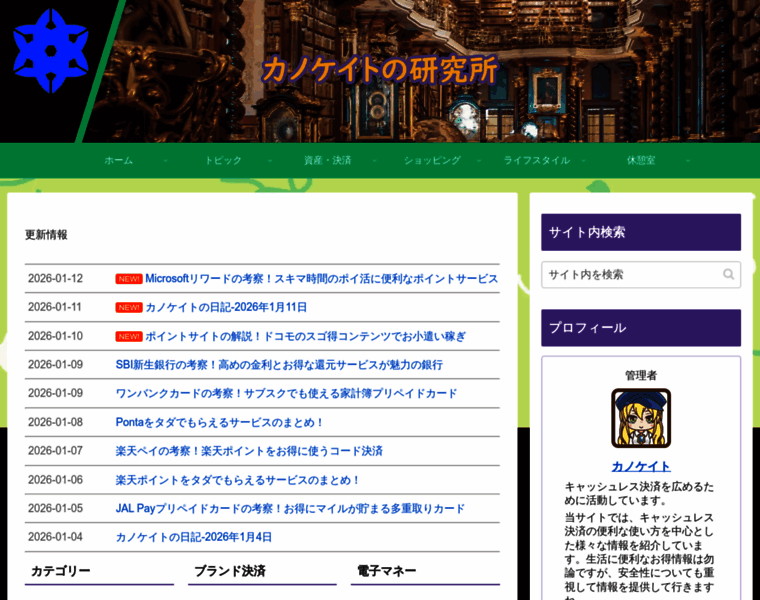Expand the 資産・決済 dropdown arrow
This screenshot has width=760, height=600.
click(374, 160)
